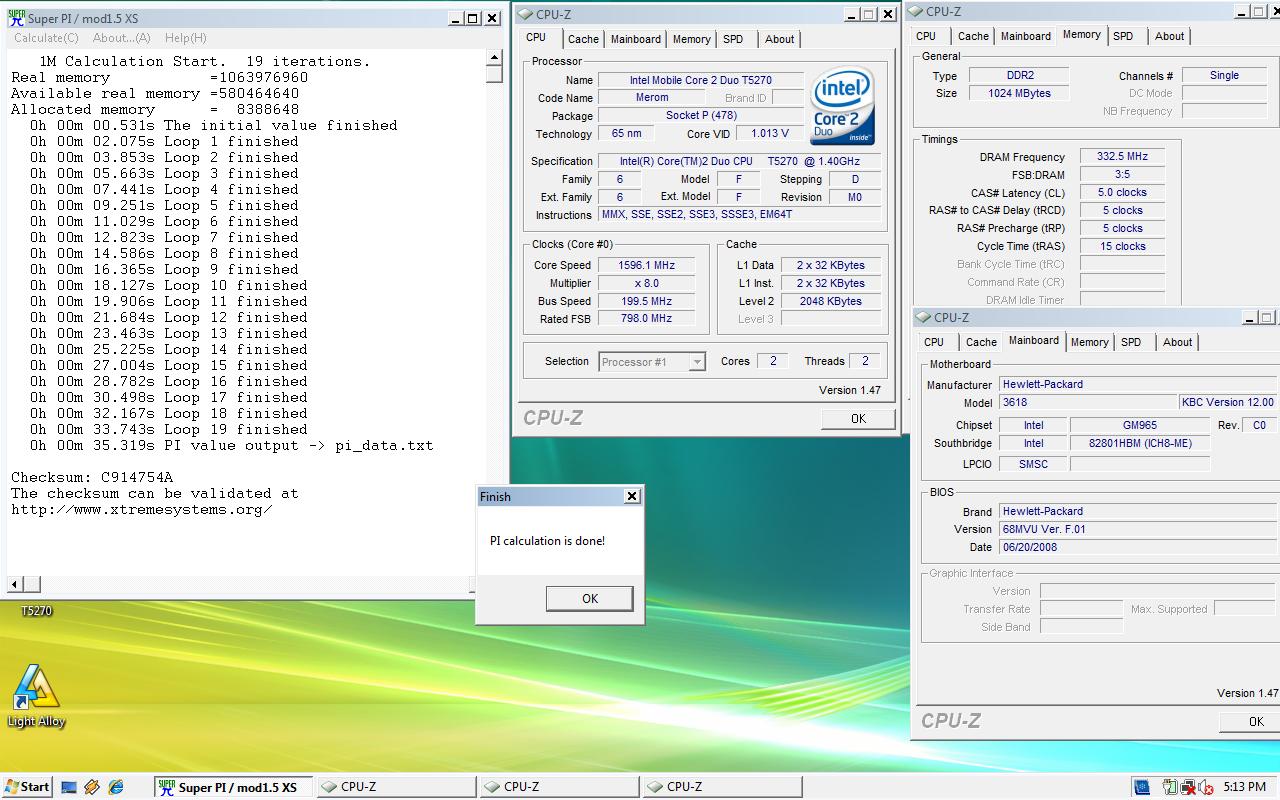This screenshot has height=800, width=1280.
Task: Click second CPU-Z taskbar button
Action: click(x=559, y=787)
